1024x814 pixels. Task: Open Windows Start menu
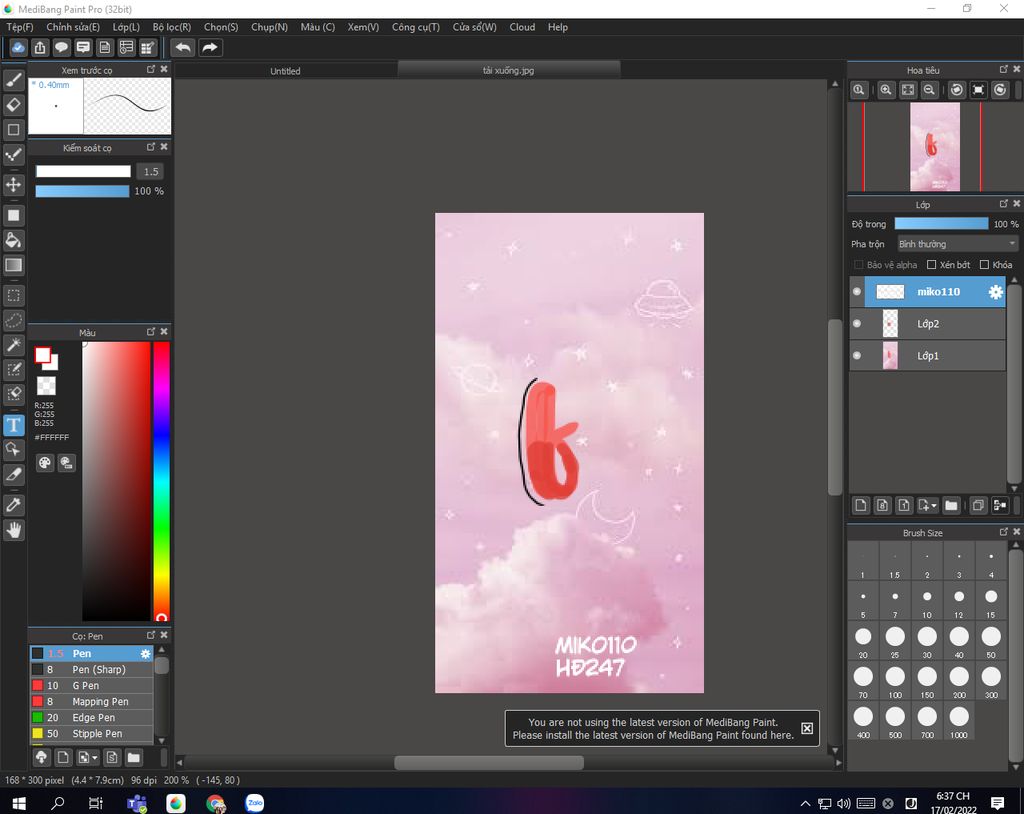(x=18, y=803)
